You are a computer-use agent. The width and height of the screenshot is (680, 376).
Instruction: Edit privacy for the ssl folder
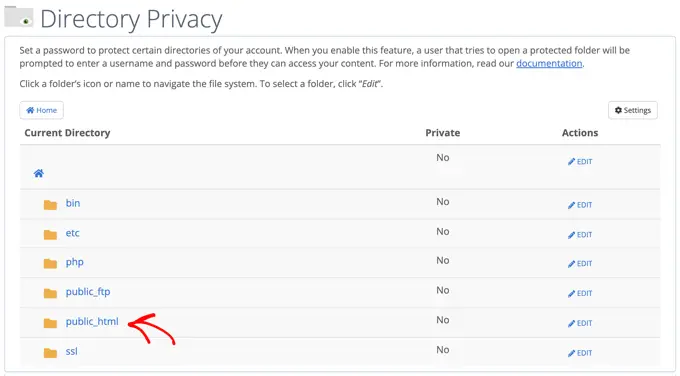tap(580, 353)
